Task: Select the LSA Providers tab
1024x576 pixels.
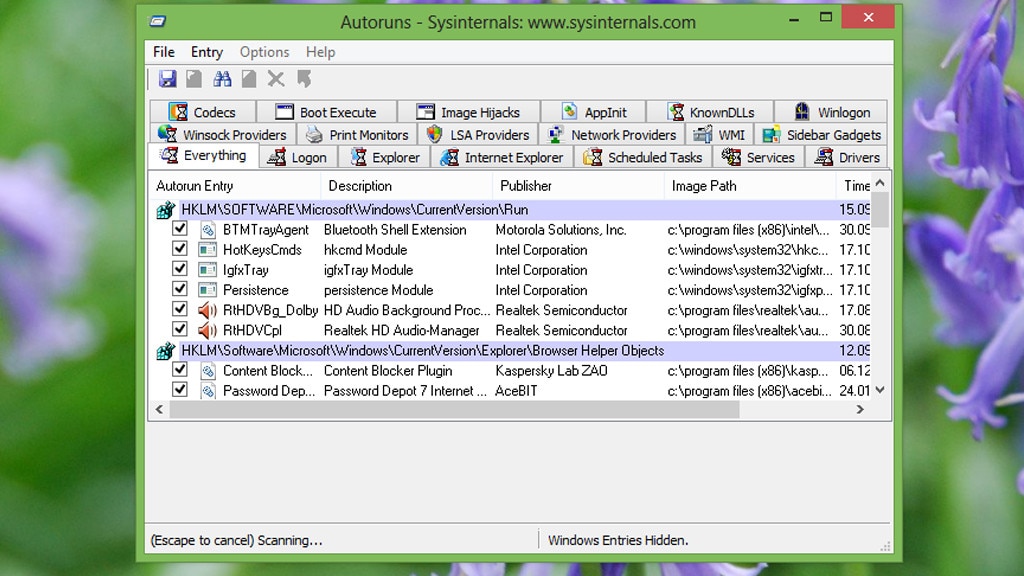Action: [x=477, y=135]
